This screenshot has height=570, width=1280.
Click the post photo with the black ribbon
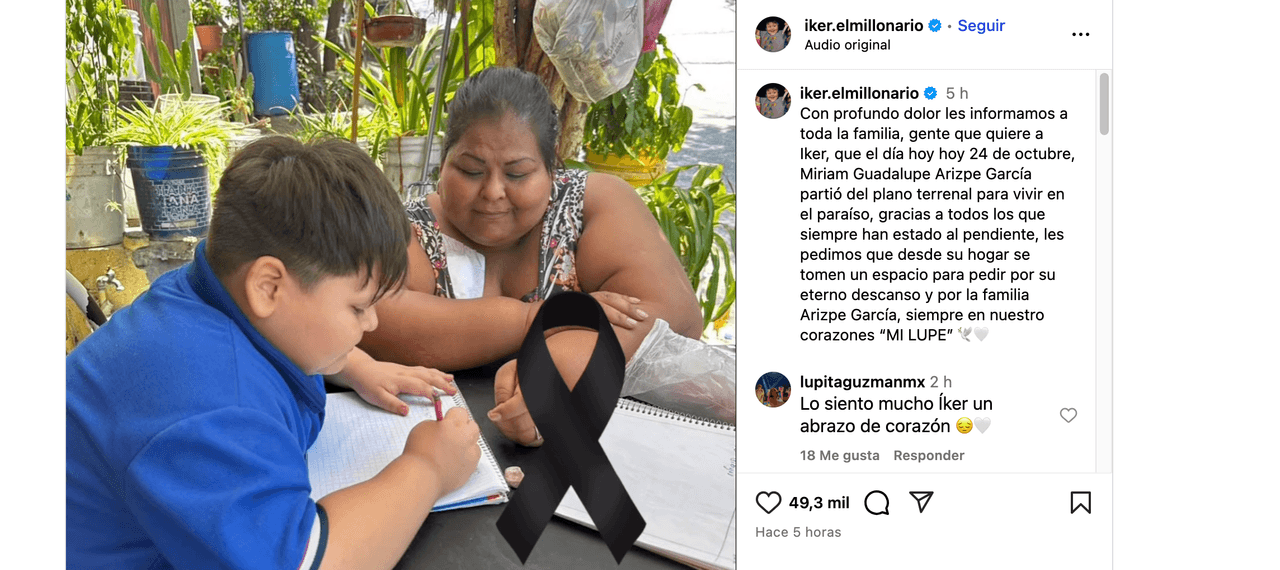click(x=401, y=285)
